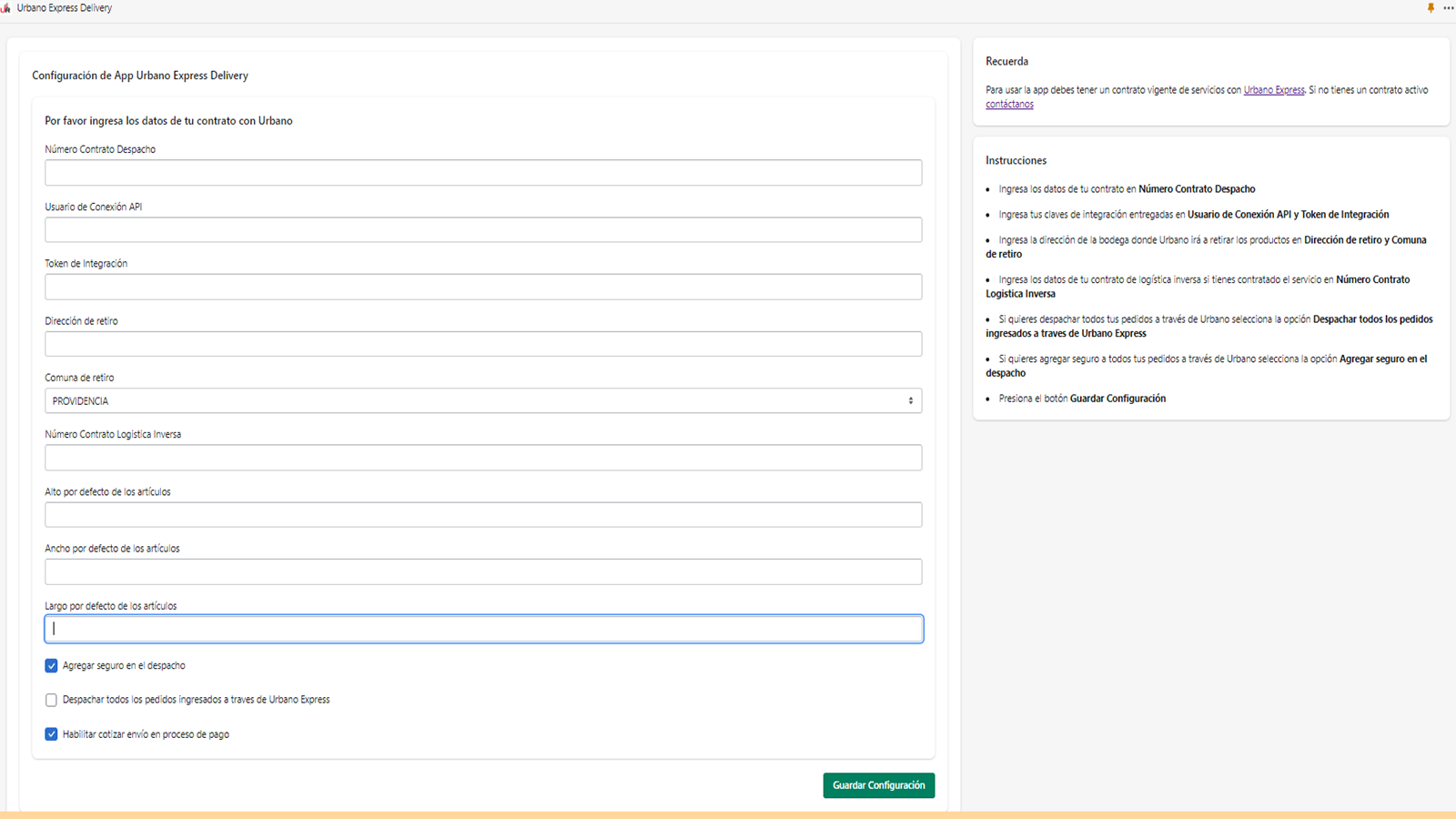The height and width of the screenshot is (819, 1456).
Task: Click the Dirección de retiro input
Action: tap(483, 344)
